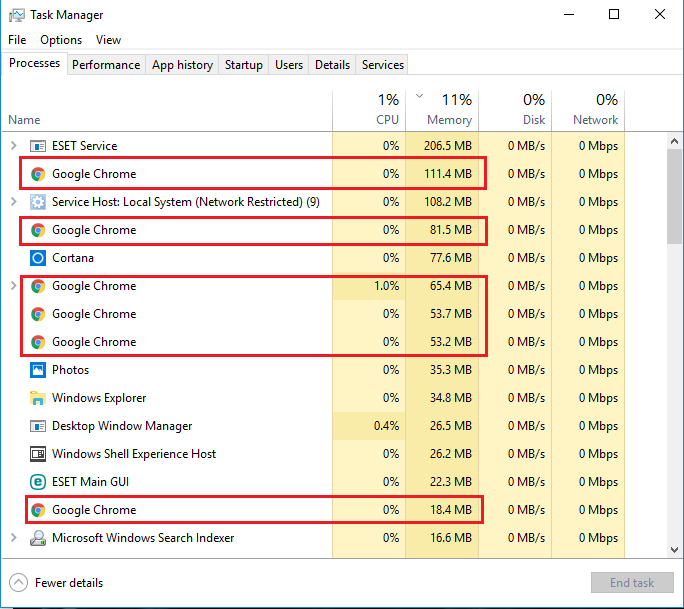Select the Cortana process name
684x609 pixels.
(73, 258)
